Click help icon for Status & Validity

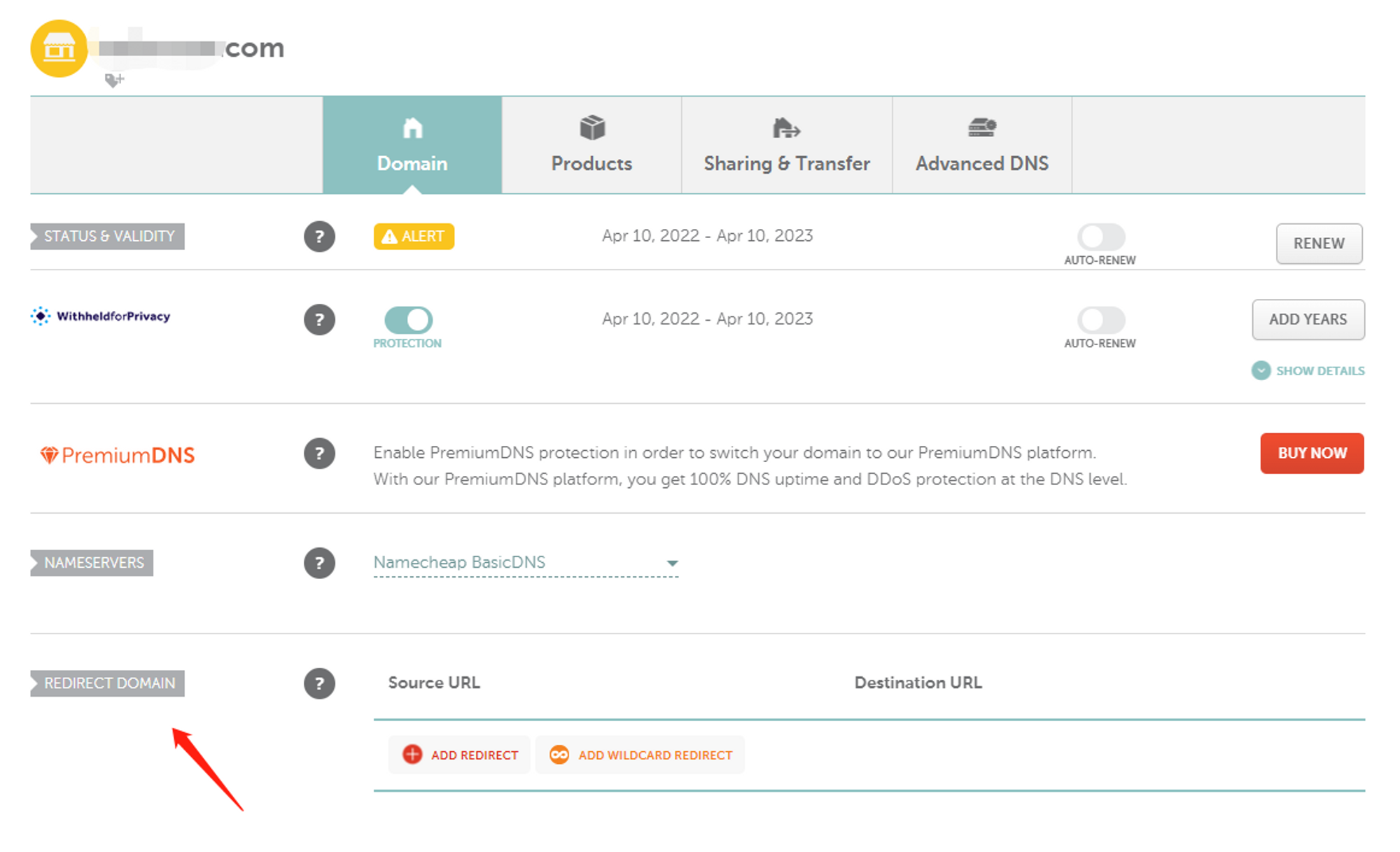tap(319, 237)
